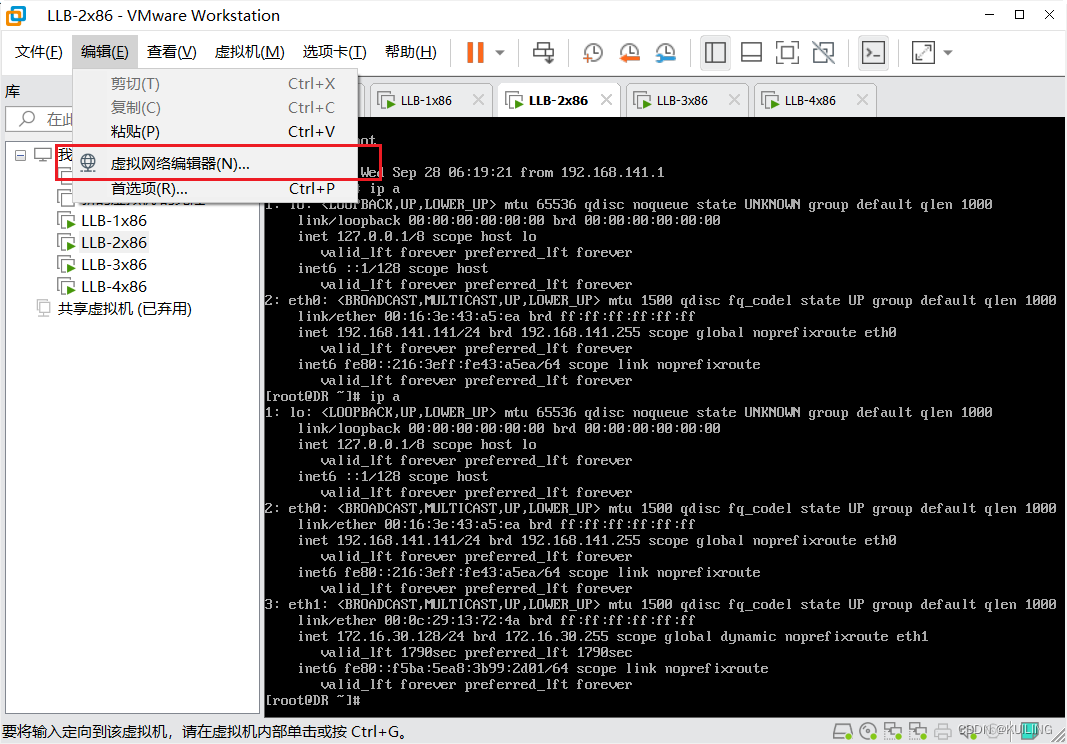Click the printer status bar icon
The width and height of the screenshot is (1067, 744).
point(942,732)
